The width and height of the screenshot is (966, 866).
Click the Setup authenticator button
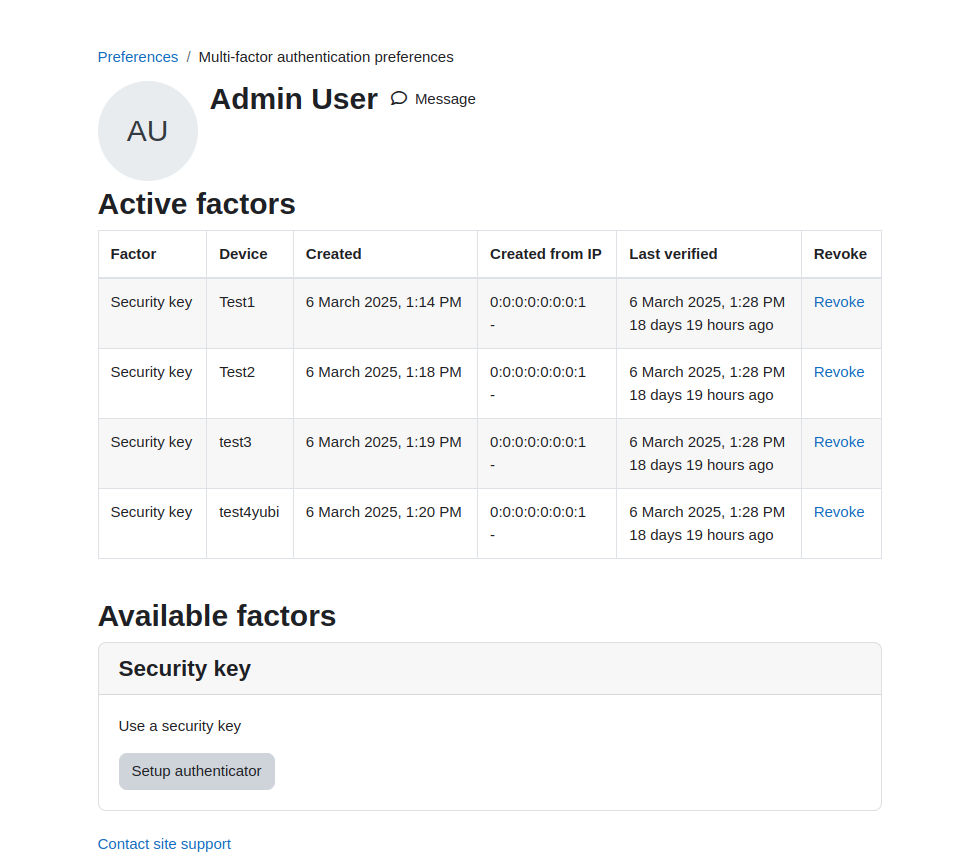point(197,771)
